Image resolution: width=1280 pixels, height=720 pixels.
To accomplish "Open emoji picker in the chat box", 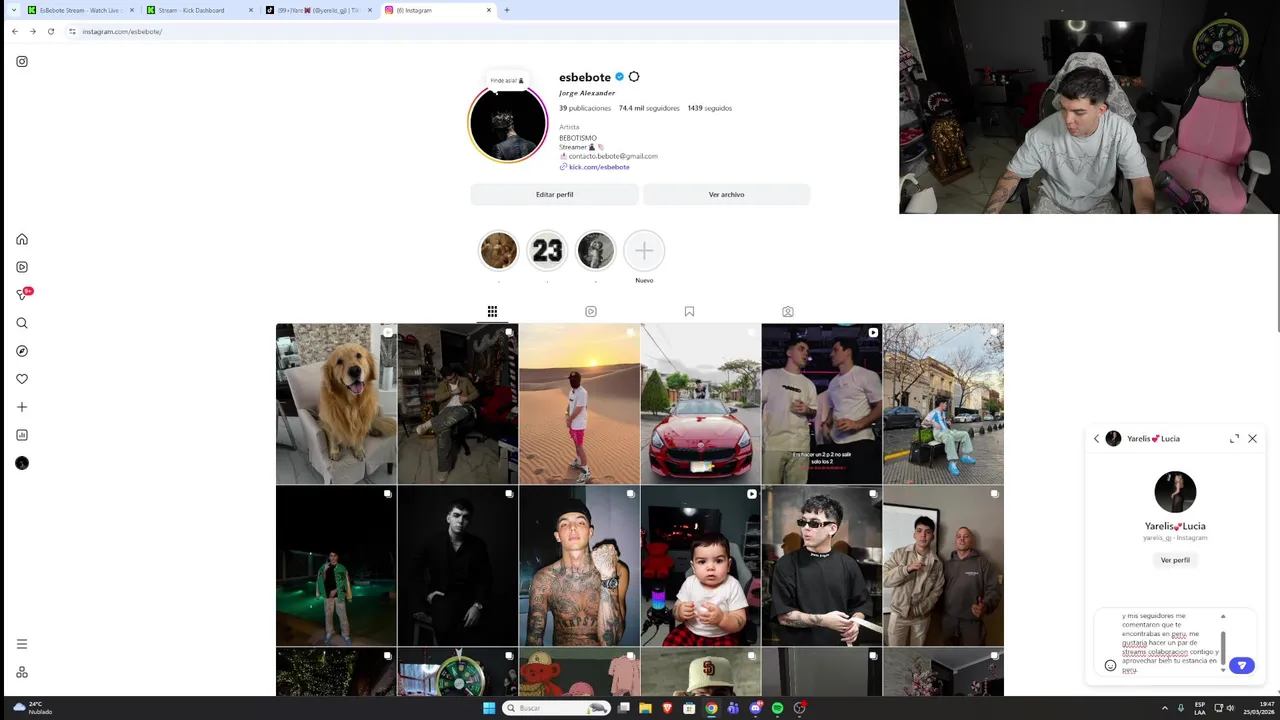I will pyautogui.click(x=1110, y=665).
